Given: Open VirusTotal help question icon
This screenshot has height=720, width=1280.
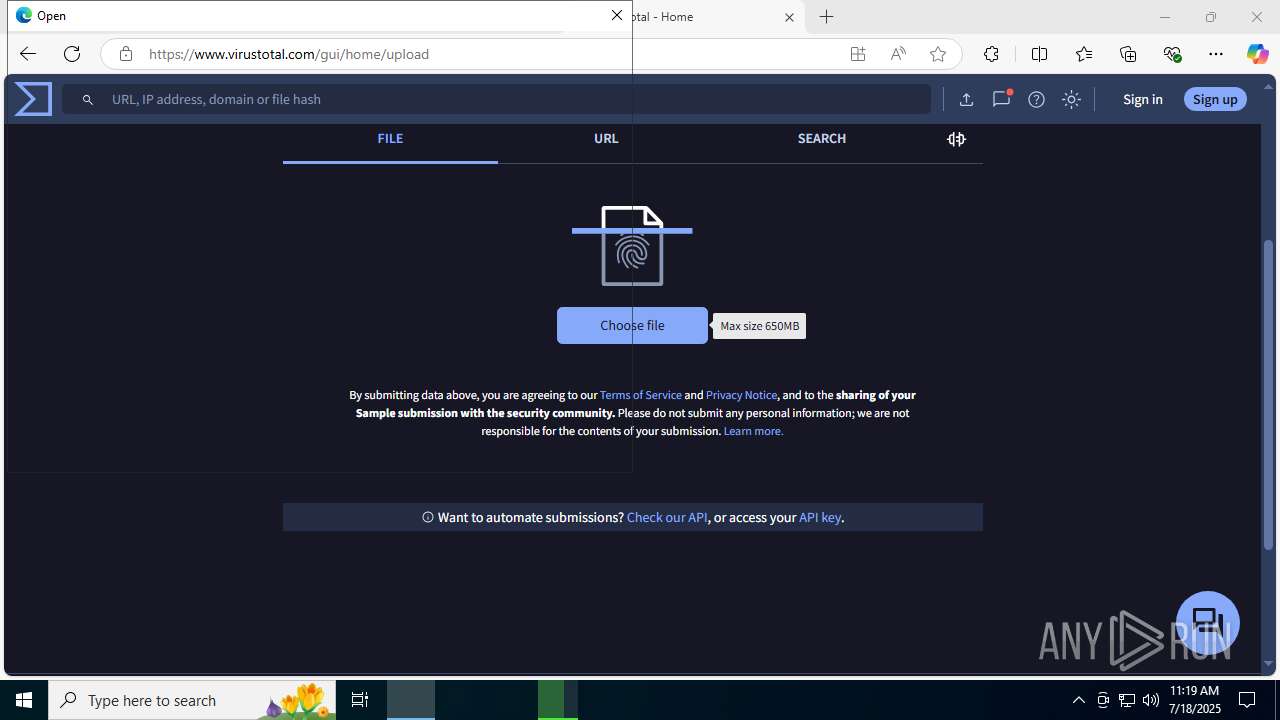Looking at the screenshot, I should (x=1037, y=99).
